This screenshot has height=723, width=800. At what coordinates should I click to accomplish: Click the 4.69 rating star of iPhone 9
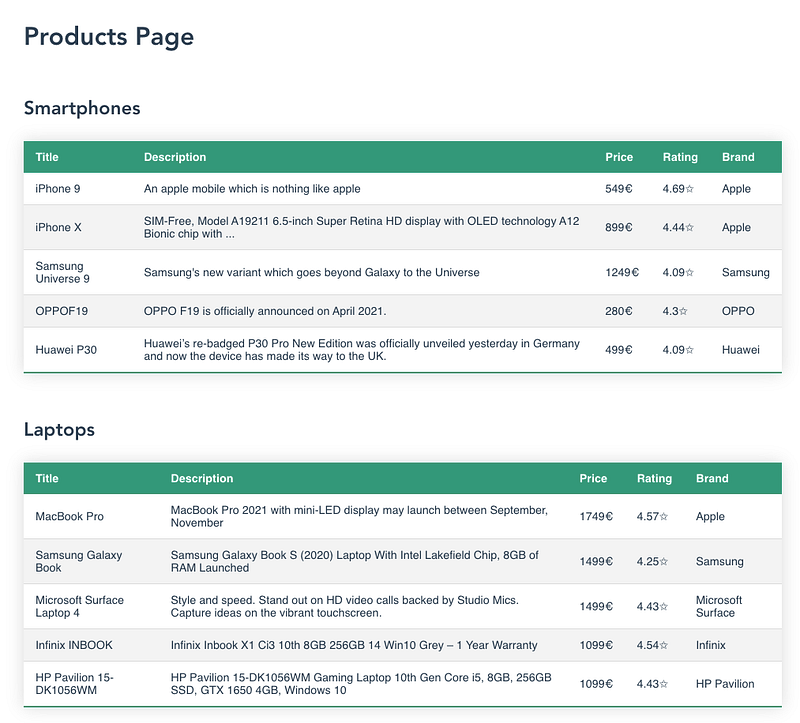point(690,189)
